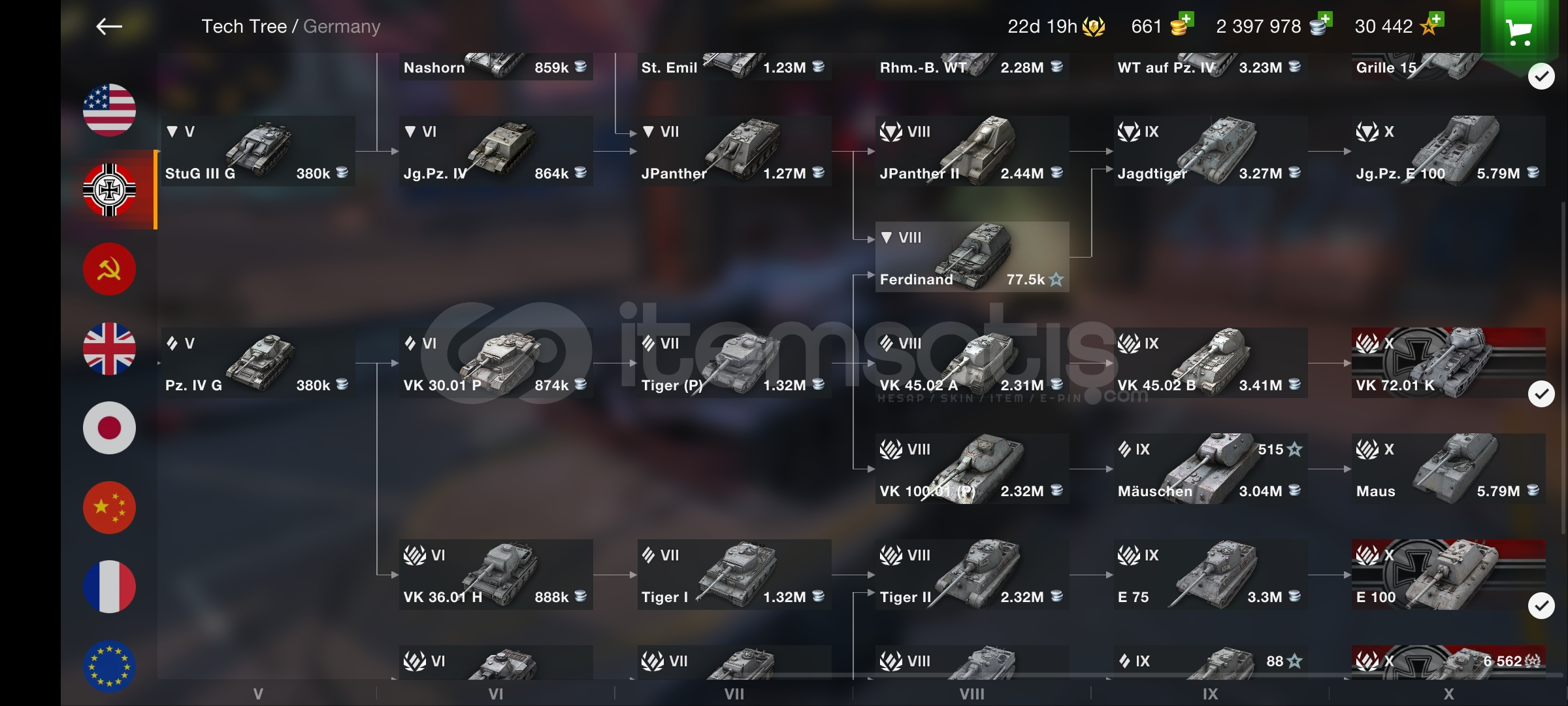Select the China flag nation icon
This screenshot has height=706, width=1568.
[109, 508]
